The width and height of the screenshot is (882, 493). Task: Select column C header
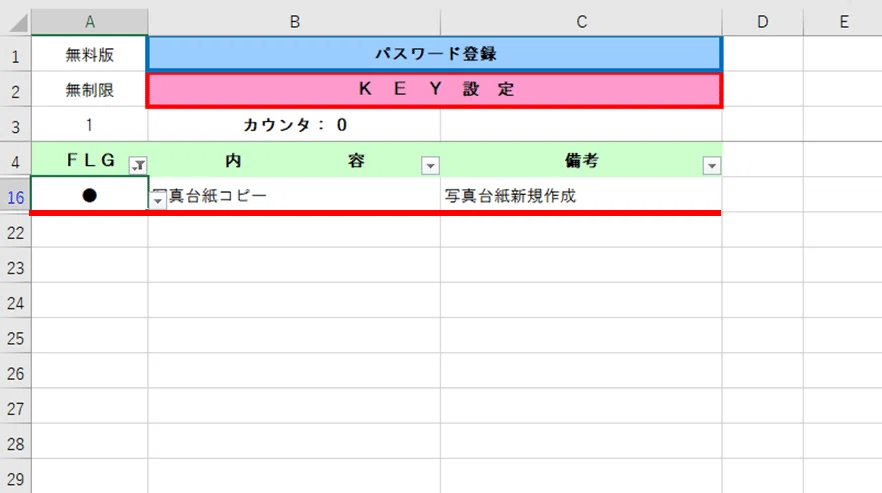[581, 22]
